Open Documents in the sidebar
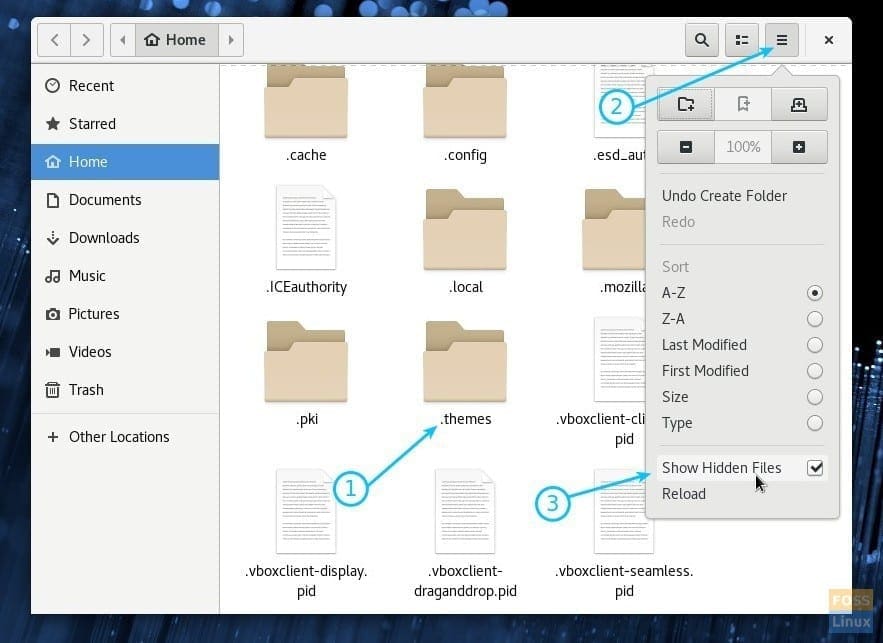Image resolution: width=883 pixels, height=643 pixels. point(125,200)
